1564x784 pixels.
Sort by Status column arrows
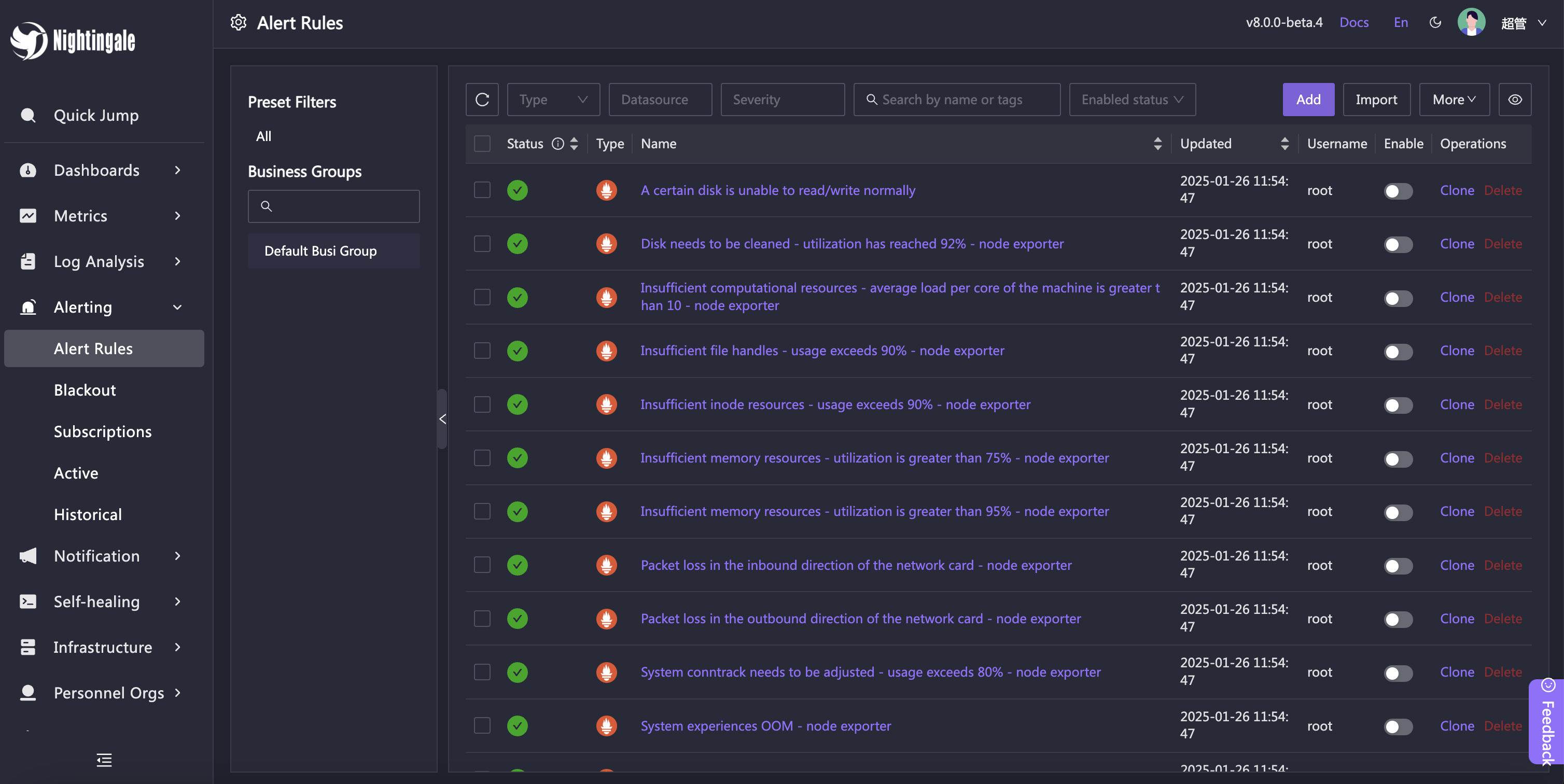pyautogui.click(x=575, y=143)
